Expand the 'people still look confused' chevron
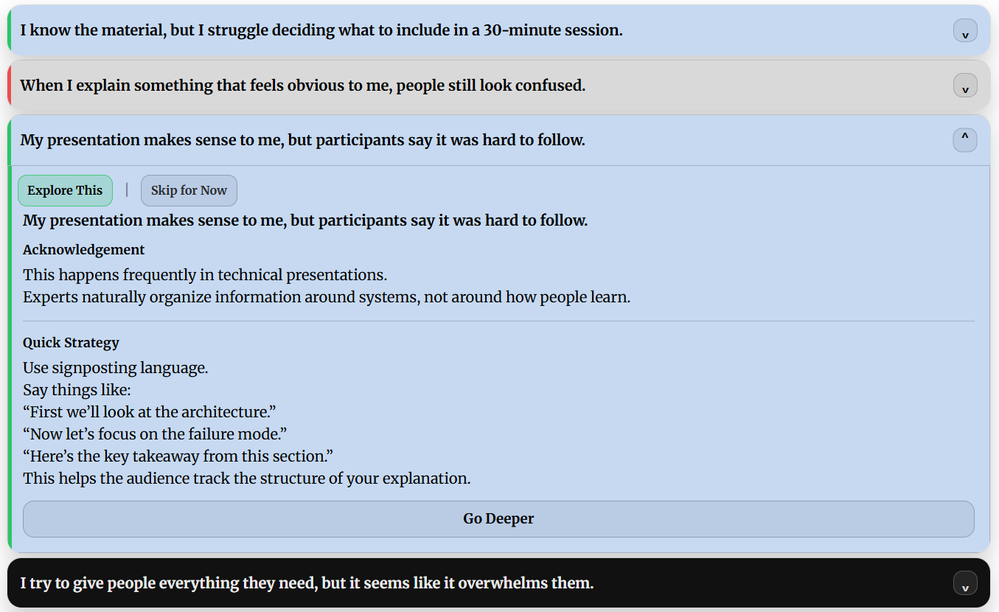The height and width of the screenshot is (612, 999). click(964, 86)
